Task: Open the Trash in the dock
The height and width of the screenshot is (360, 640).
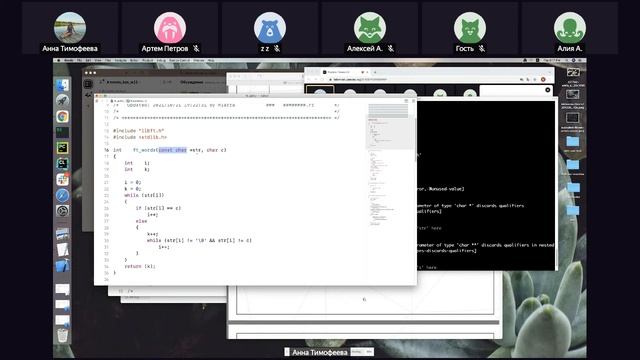Action: pos(62,336)
